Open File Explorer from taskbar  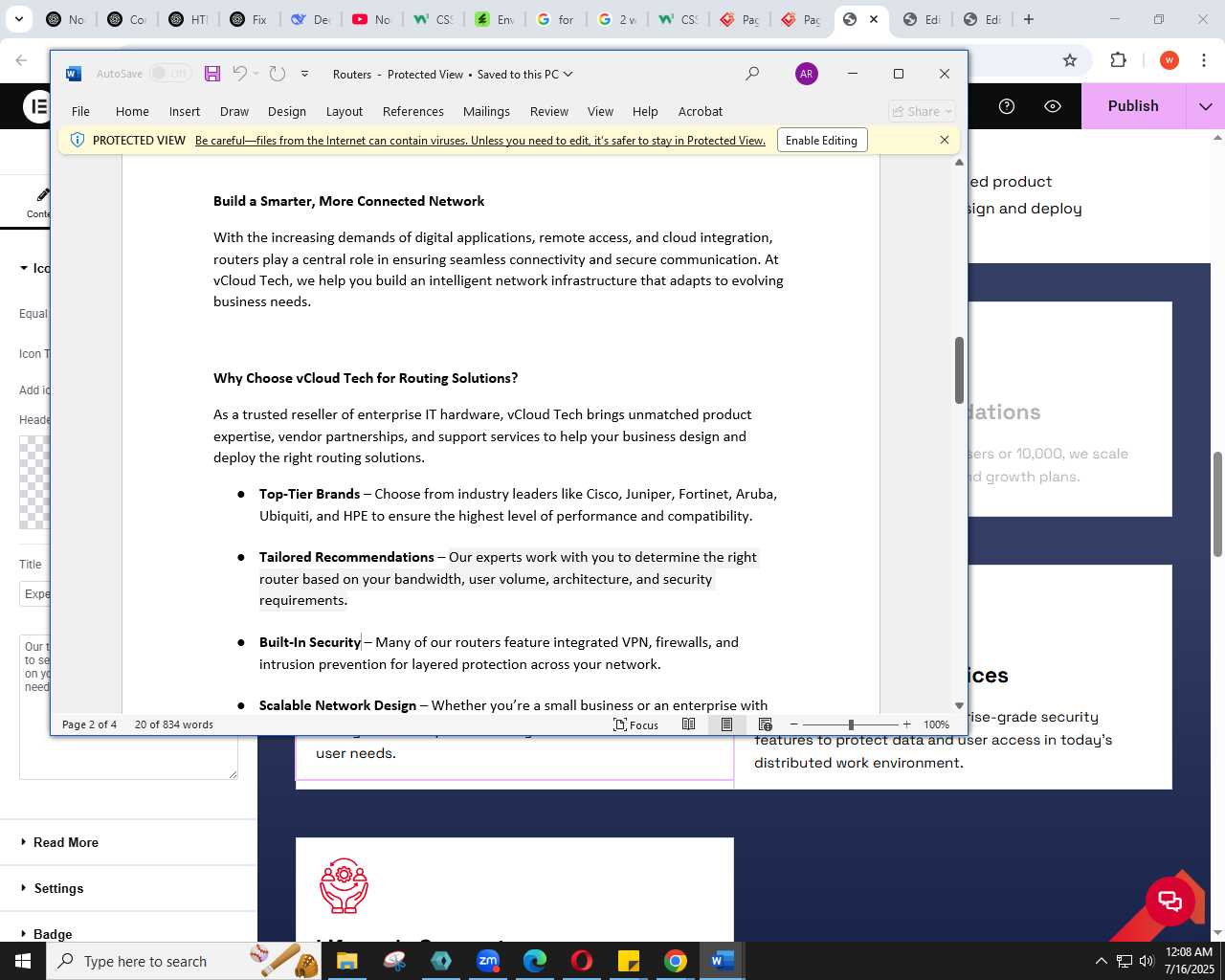346,961
